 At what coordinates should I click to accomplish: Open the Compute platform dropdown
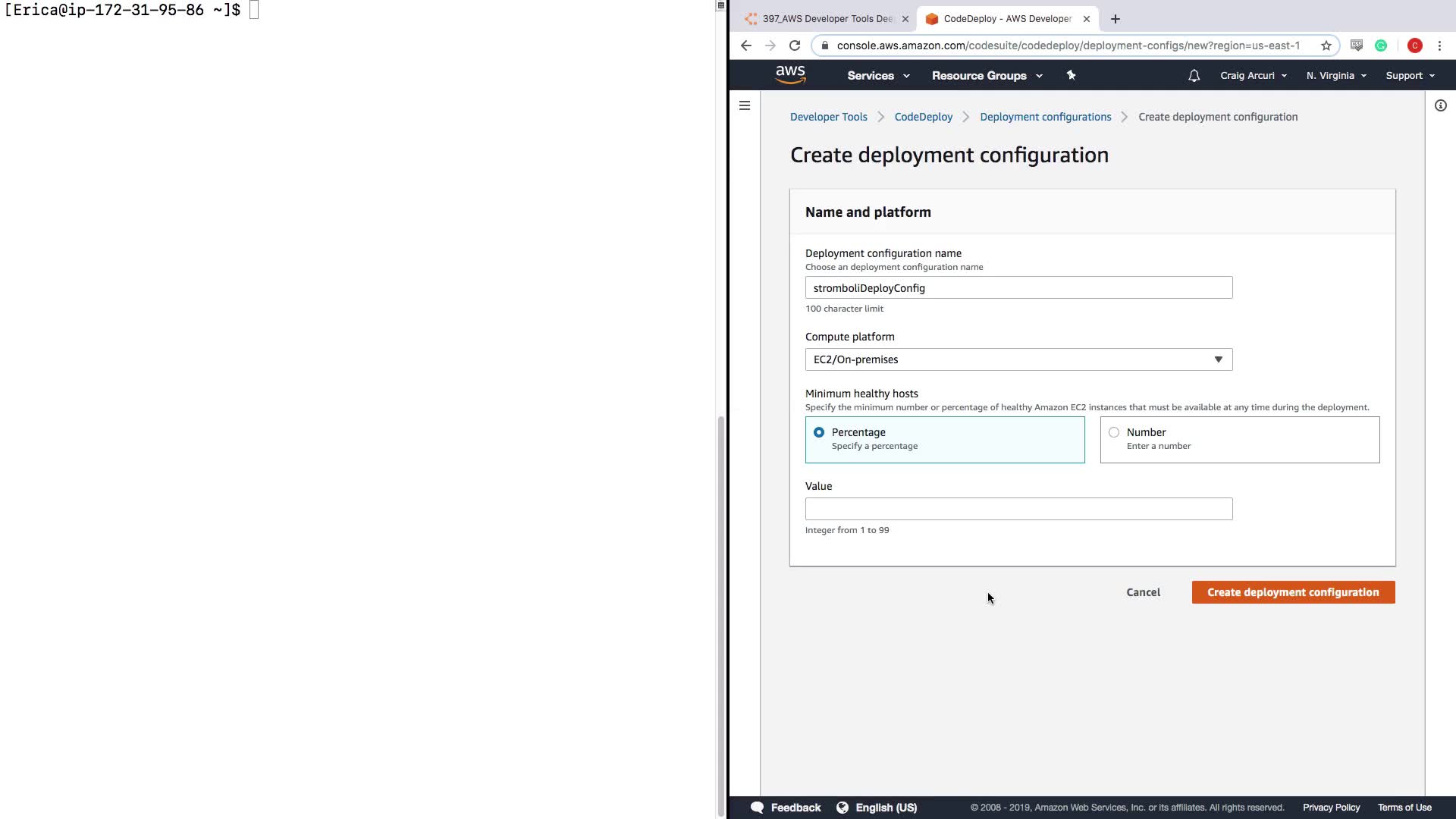tap(1018, 359)
